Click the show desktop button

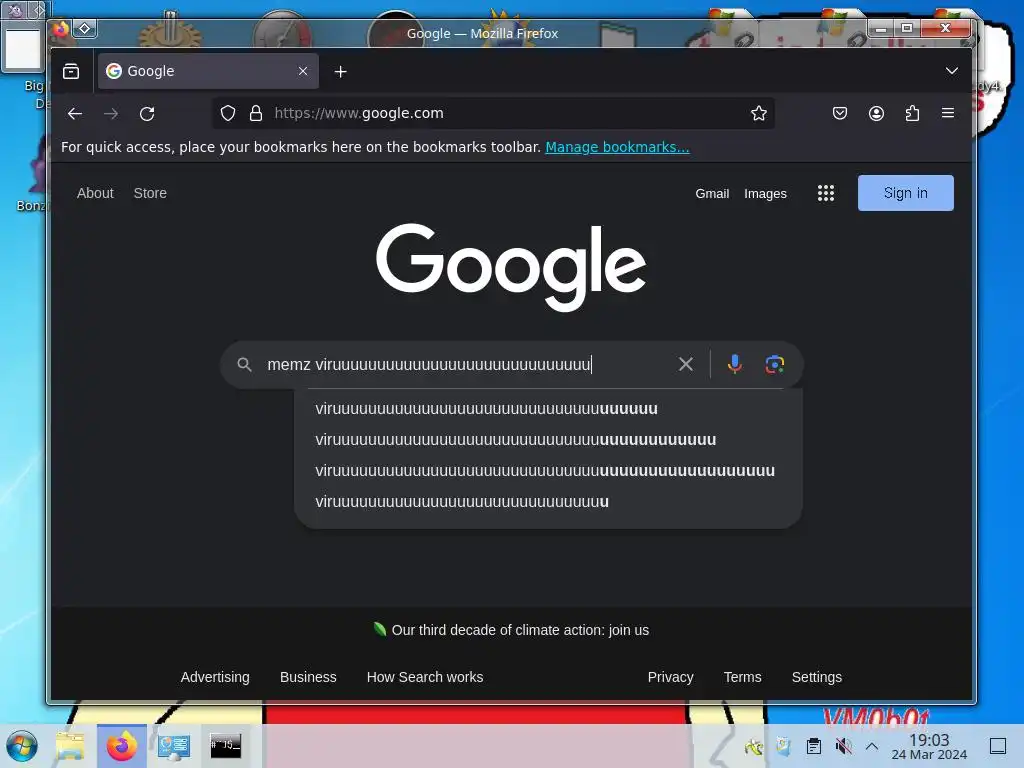998,746
